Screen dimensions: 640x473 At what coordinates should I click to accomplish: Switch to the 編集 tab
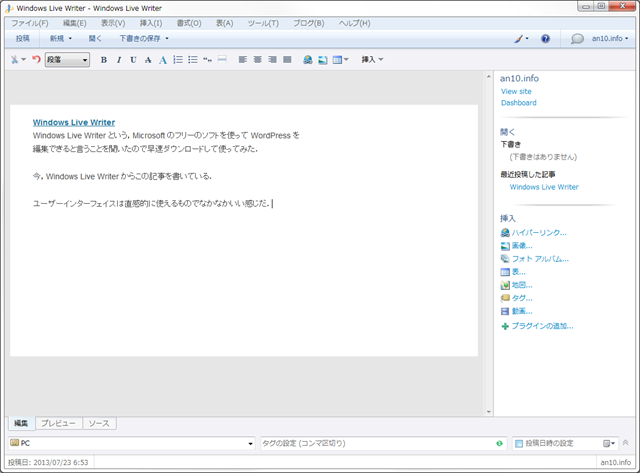pos(21,423)
